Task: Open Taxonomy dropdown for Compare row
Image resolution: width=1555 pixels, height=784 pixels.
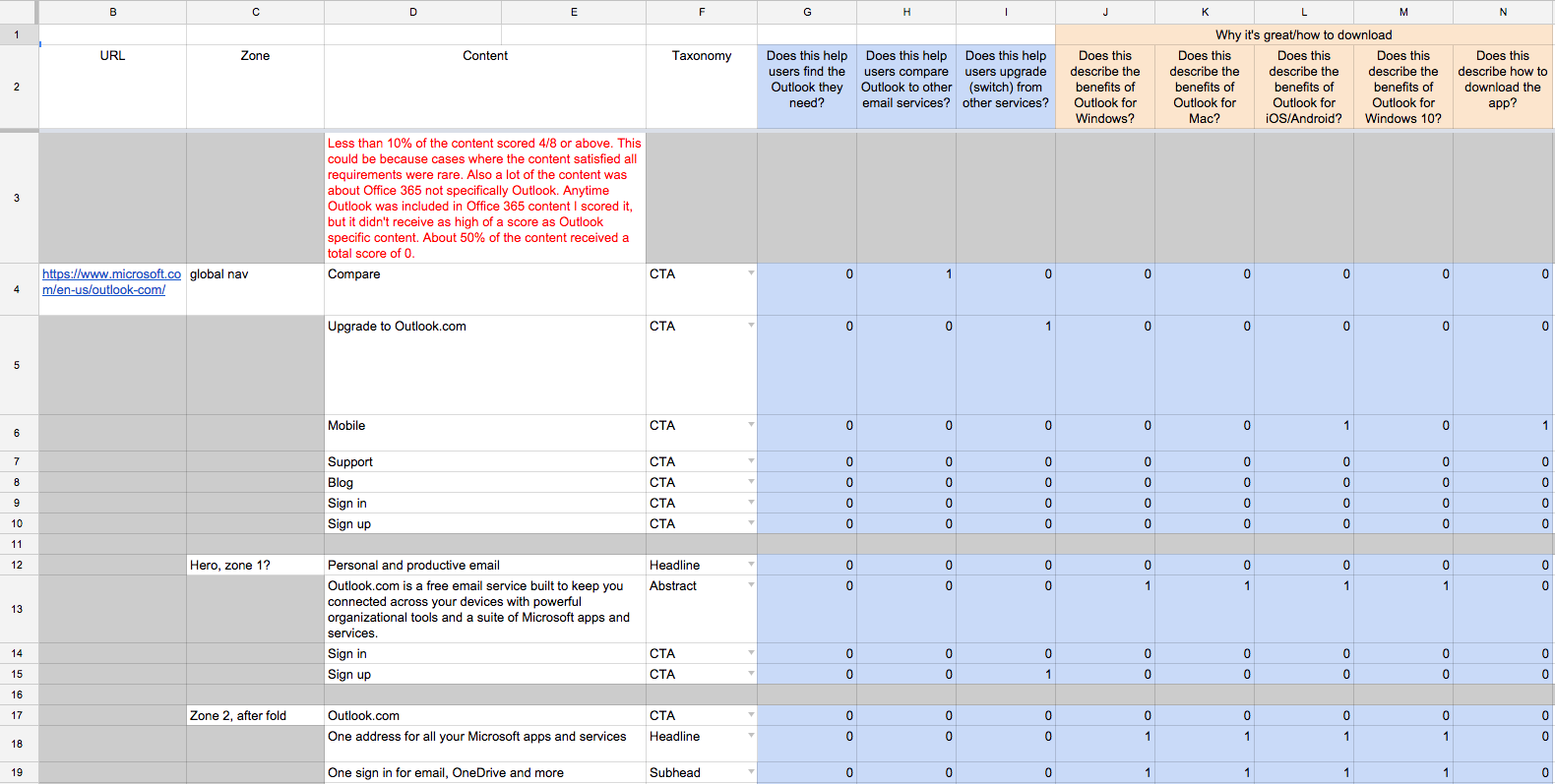Action: [x=751, y=273]
